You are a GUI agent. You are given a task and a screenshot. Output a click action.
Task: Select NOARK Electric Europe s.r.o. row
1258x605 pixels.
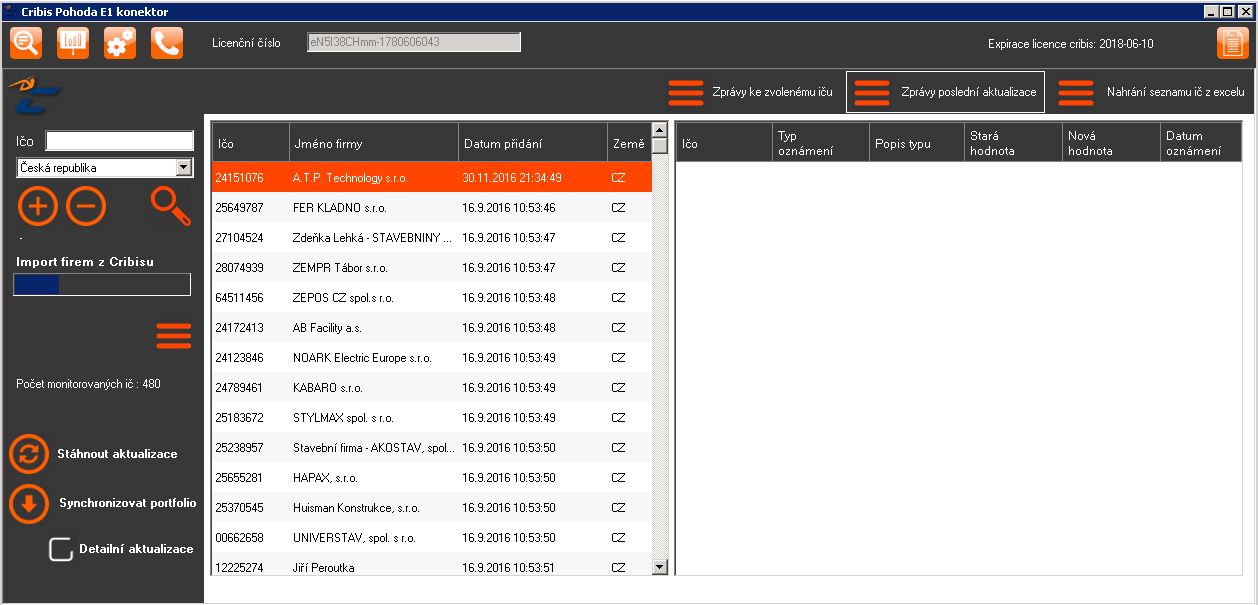point(431,357)
